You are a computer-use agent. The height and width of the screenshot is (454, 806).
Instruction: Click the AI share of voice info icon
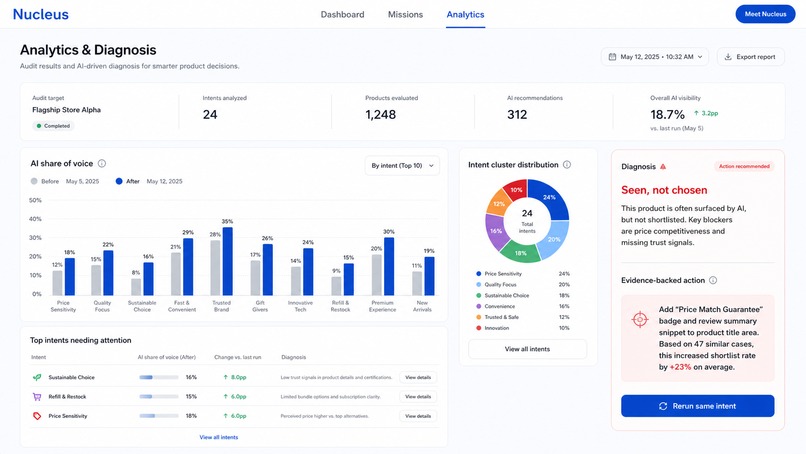102,164
